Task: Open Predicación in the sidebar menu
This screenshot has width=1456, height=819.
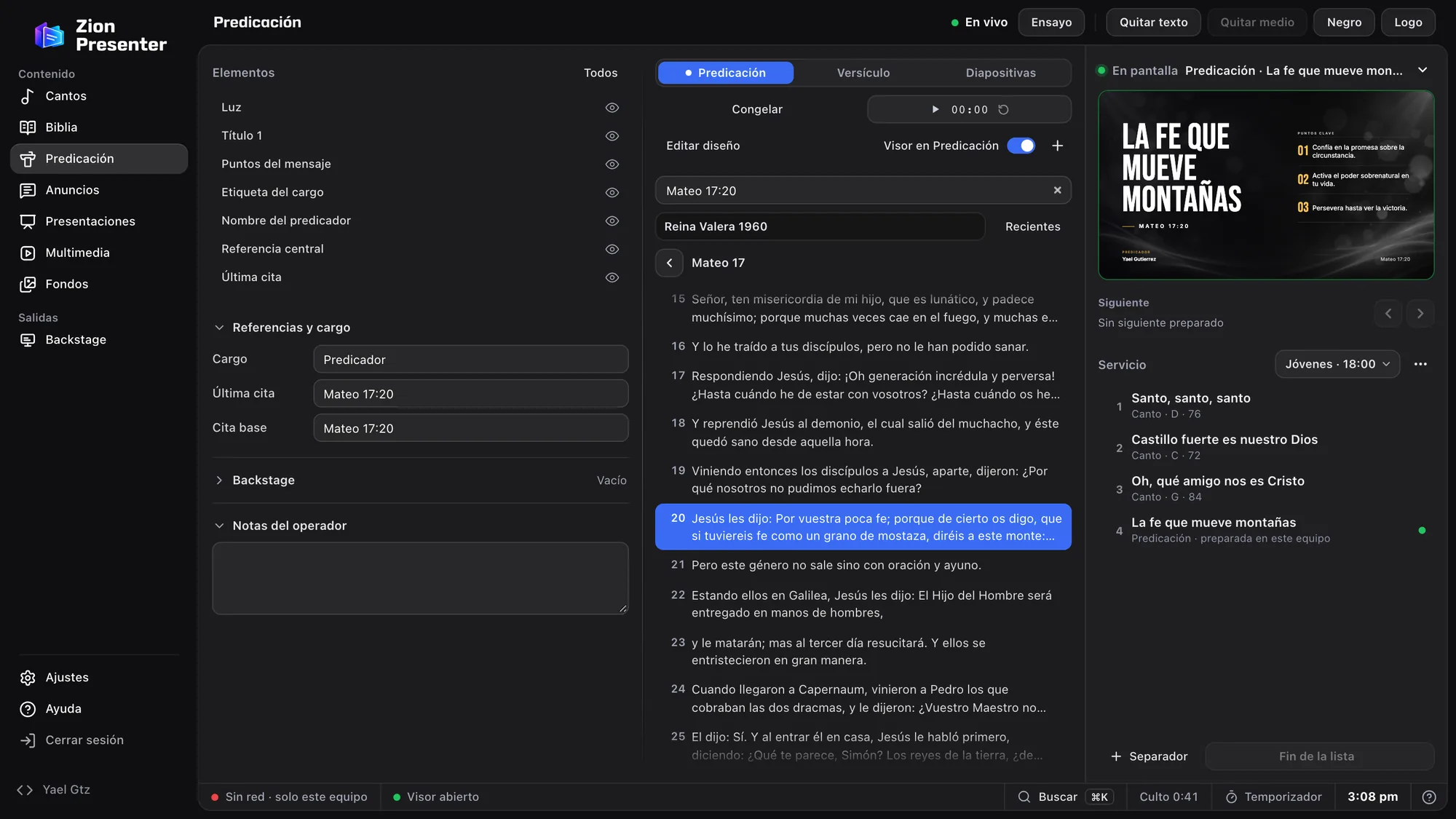Action: pos(99,159)
